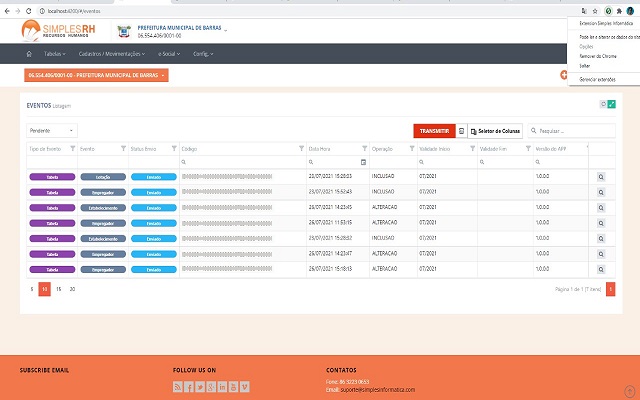Viewport: 640px width, 400px height.
Task: Refresh the Eventos panel with reload icon
Action: (603, 104)
